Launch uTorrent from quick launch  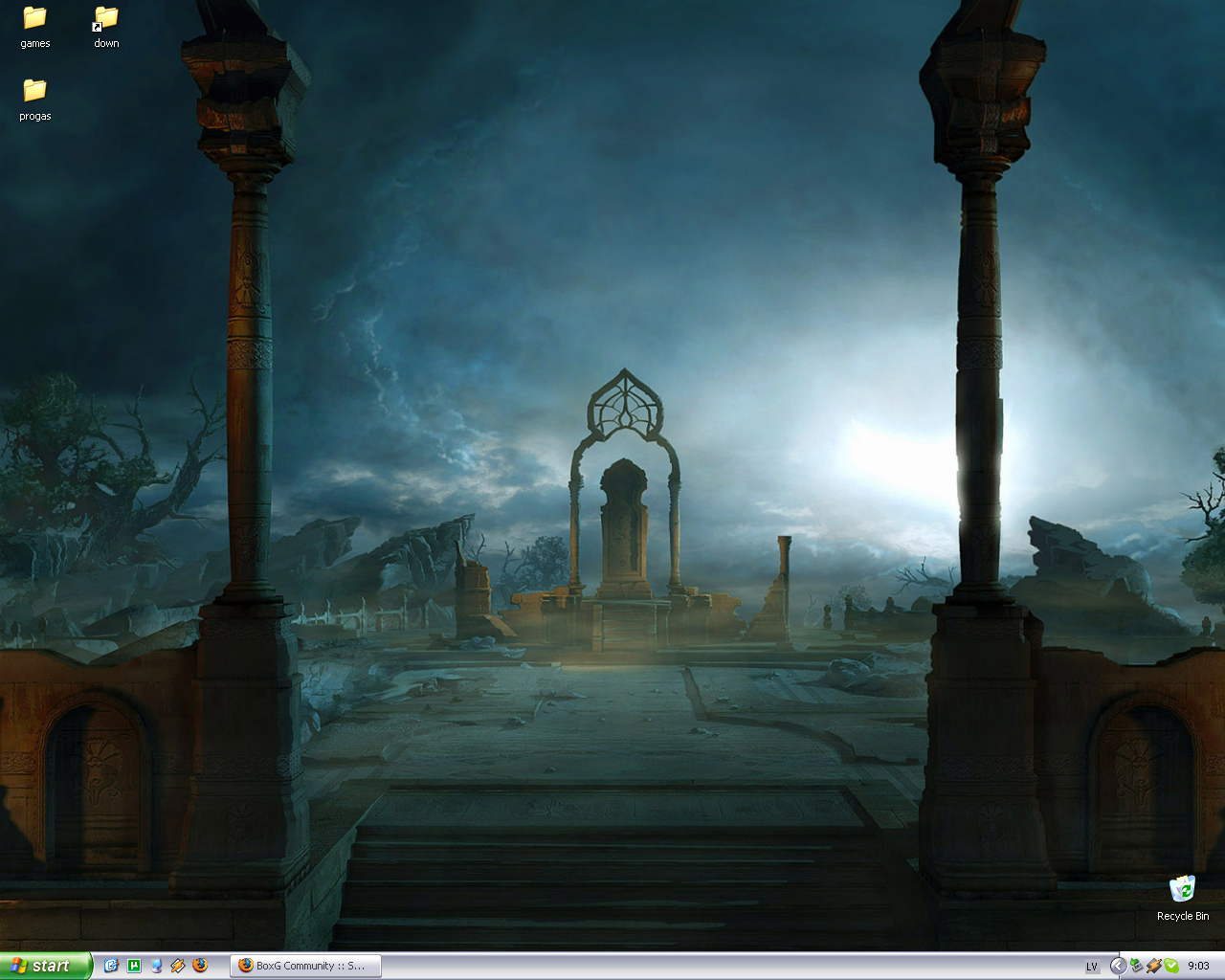pyautogui.click(x=134, y=966)
